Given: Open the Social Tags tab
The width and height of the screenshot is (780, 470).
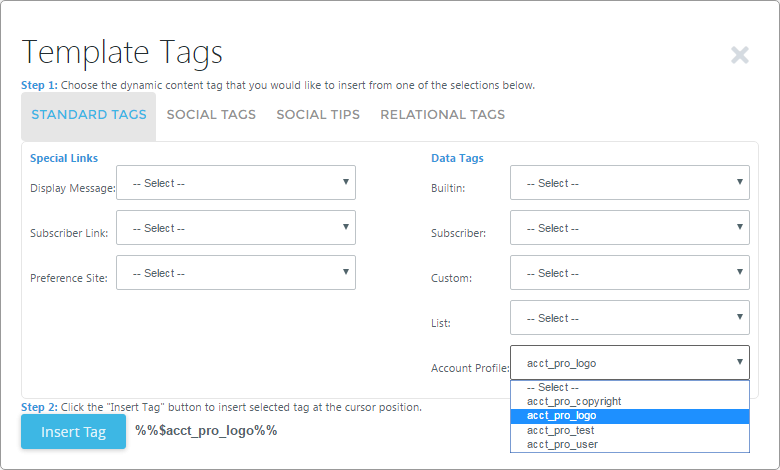Looking at the screenshot, I should point(211,115).
